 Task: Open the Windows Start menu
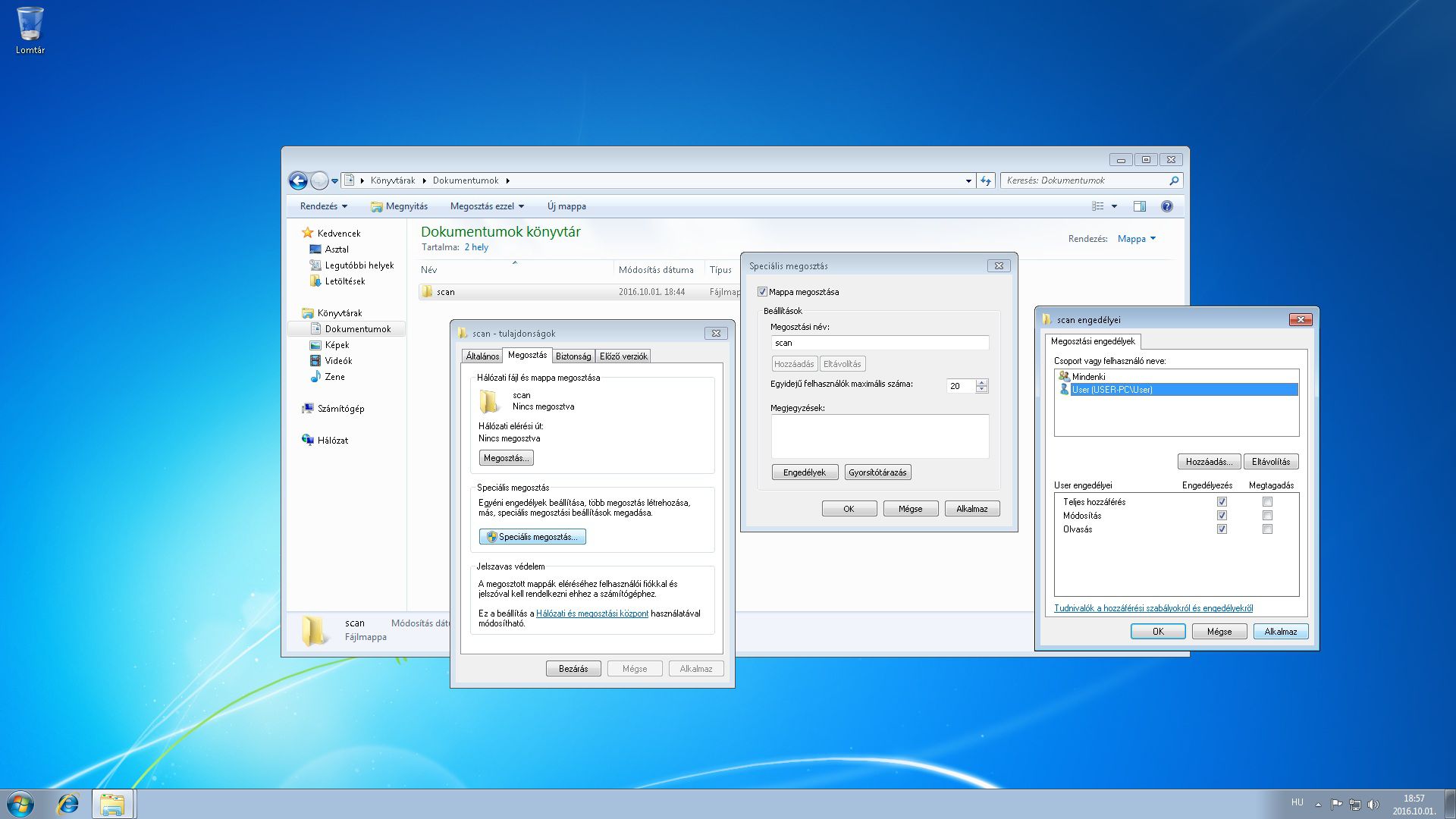[20, 804]
